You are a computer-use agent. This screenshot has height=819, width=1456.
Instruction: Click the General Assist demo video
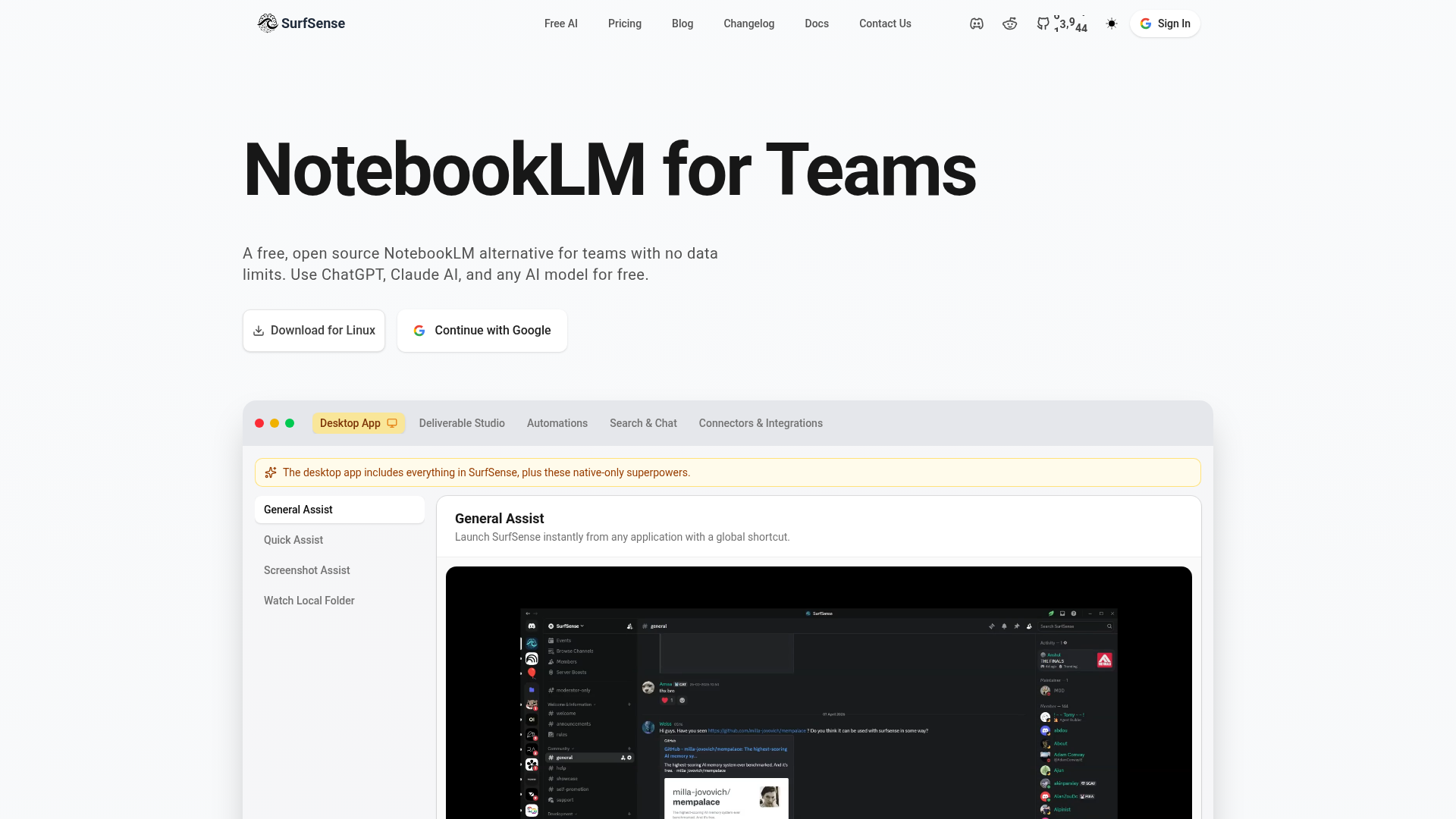tap(819, 692)
